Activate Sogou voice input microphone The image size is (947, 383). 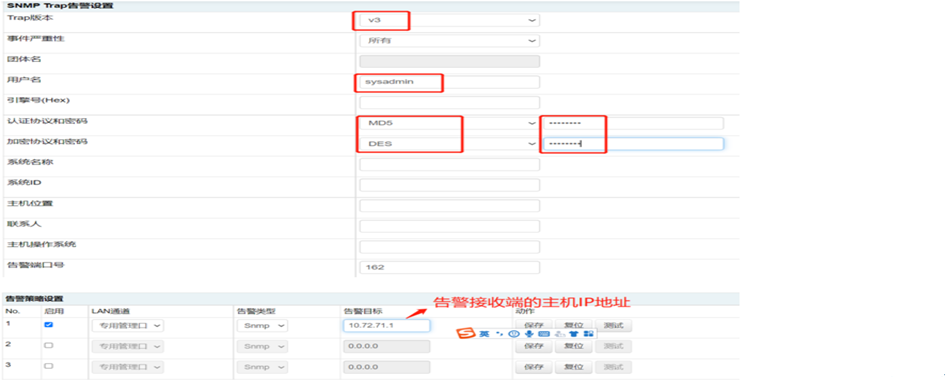click(529, 333)
